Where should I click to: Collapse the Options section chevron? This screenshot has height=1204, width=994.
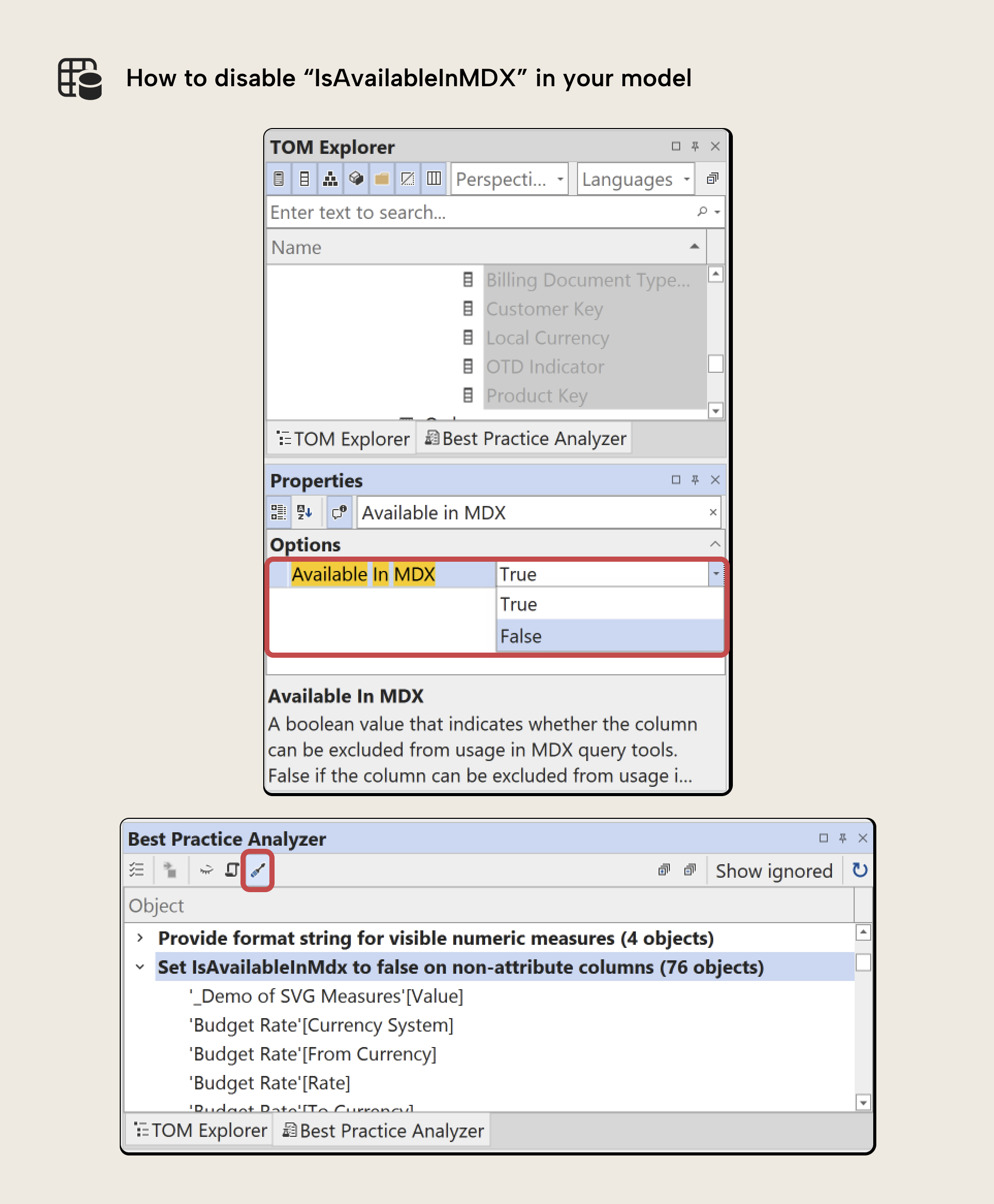click(715, 544)
